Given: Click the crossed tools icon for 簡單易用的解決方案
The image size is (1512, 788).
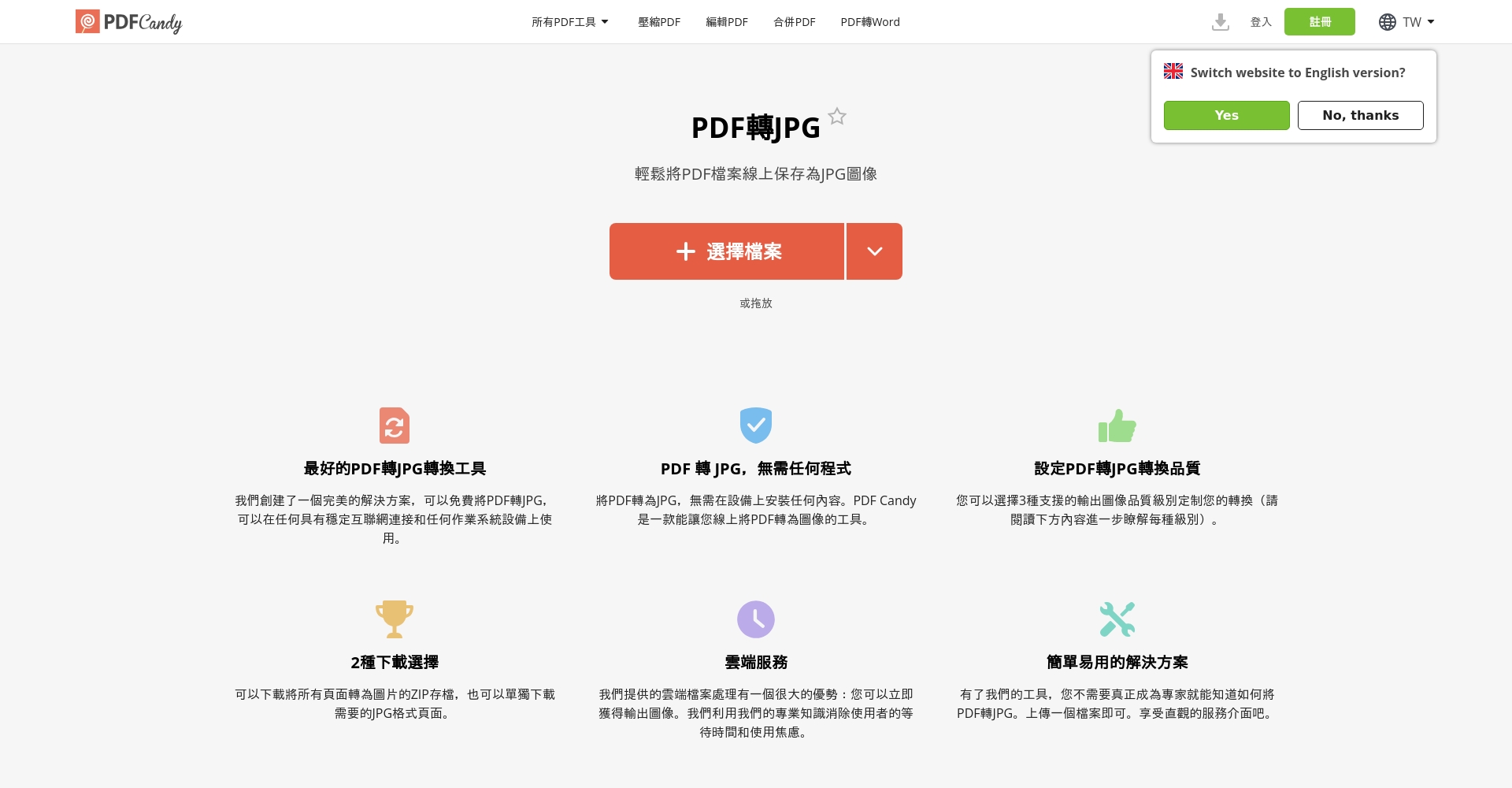Looking at the screenshot, I should click(1117, 619).
